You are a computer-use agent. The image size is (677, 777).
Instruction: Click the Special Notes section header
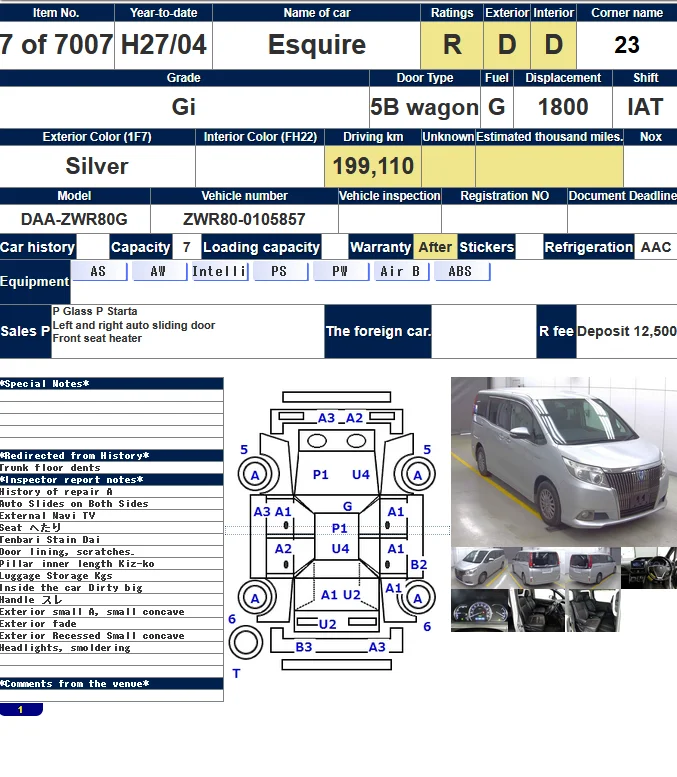[112, 384]
